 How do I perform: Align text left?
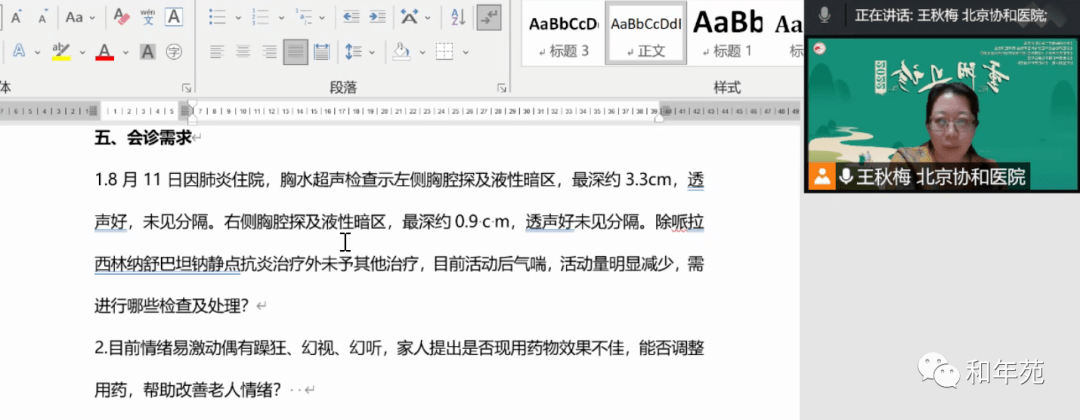217,52
